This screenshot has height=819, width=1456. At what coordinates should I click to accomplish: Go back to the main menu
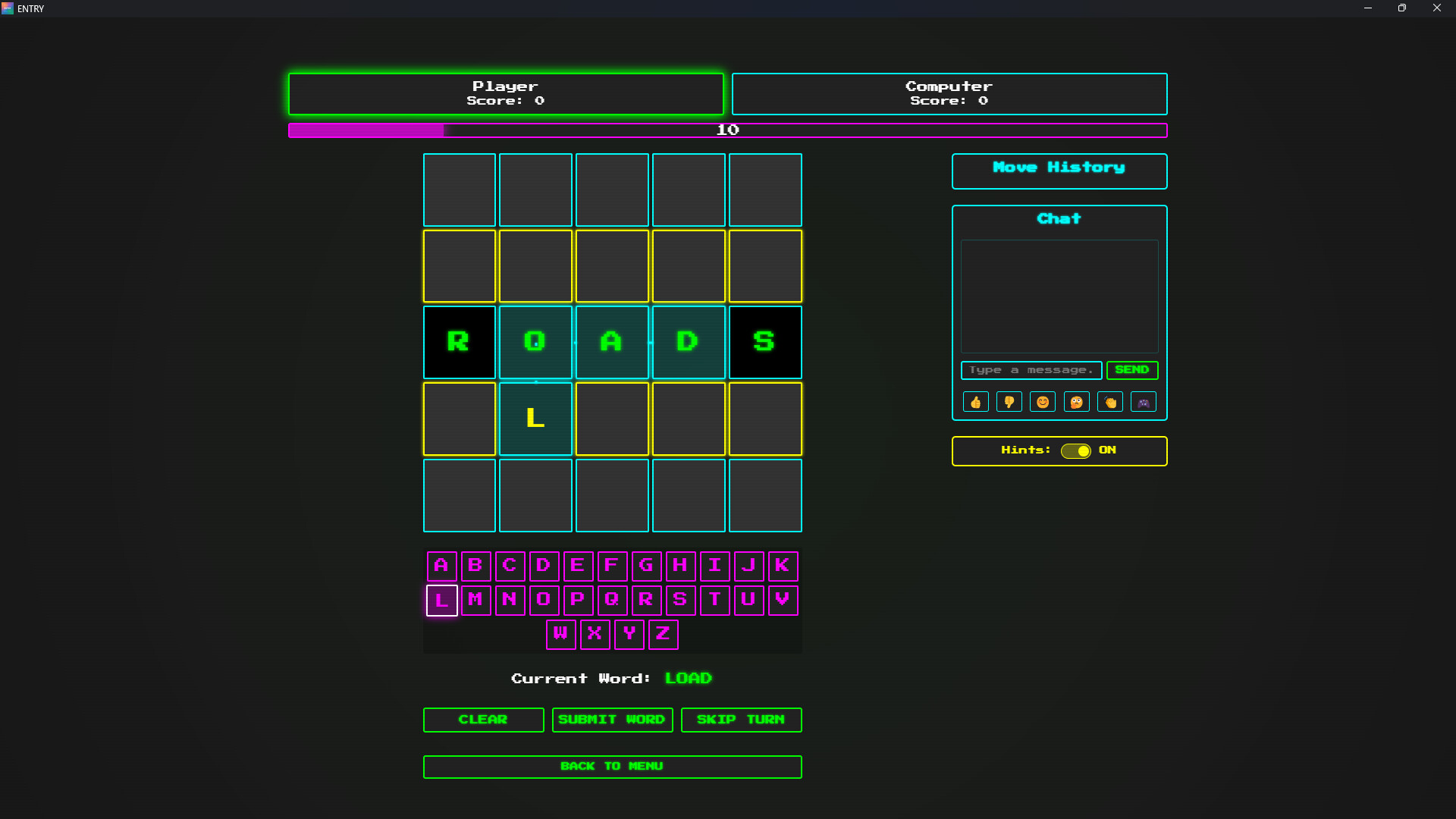[x=612, y=767]
